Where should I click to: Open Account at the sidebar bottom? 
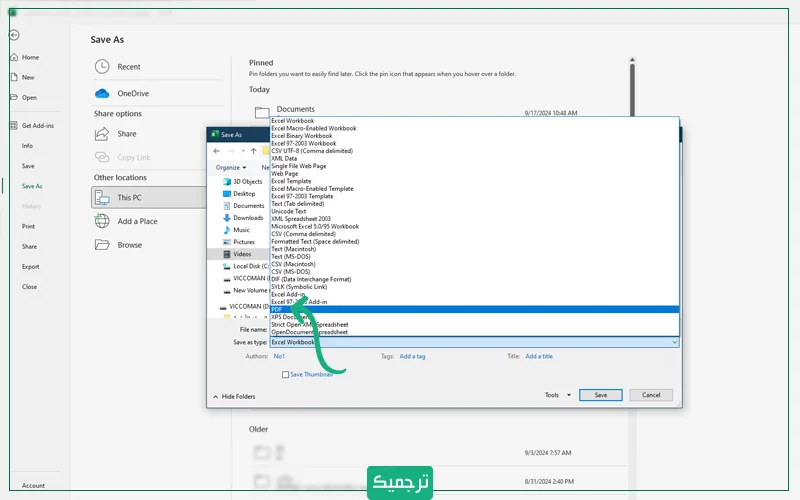tap(33, 486)
